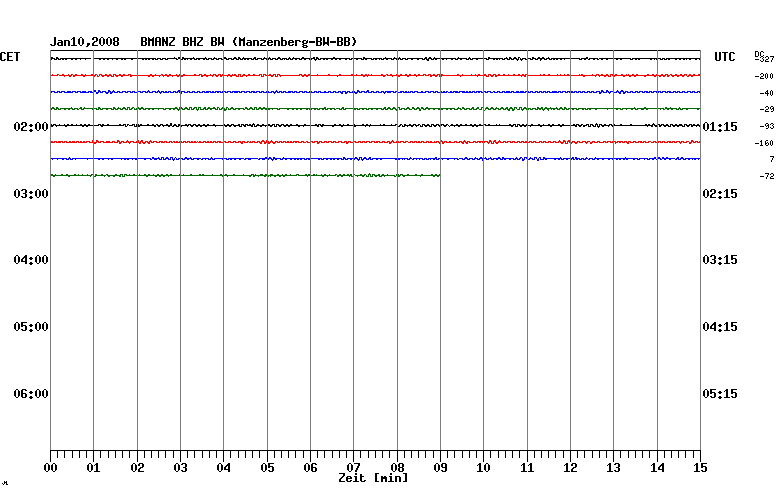The image size is (780, 494).
Task: Select minute label 13 on the bottom axis
Action: pyautogui.click(x=613, y=468)
